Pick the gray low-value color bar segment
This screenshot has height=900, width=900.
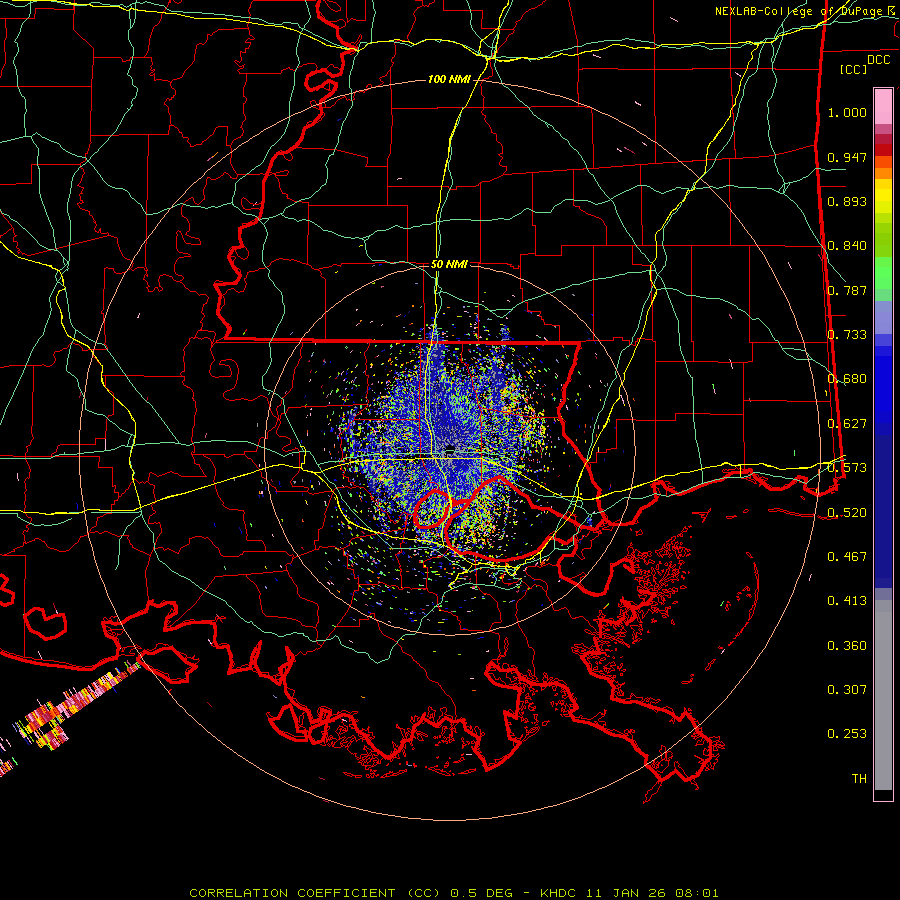click(x=883, y=695)
